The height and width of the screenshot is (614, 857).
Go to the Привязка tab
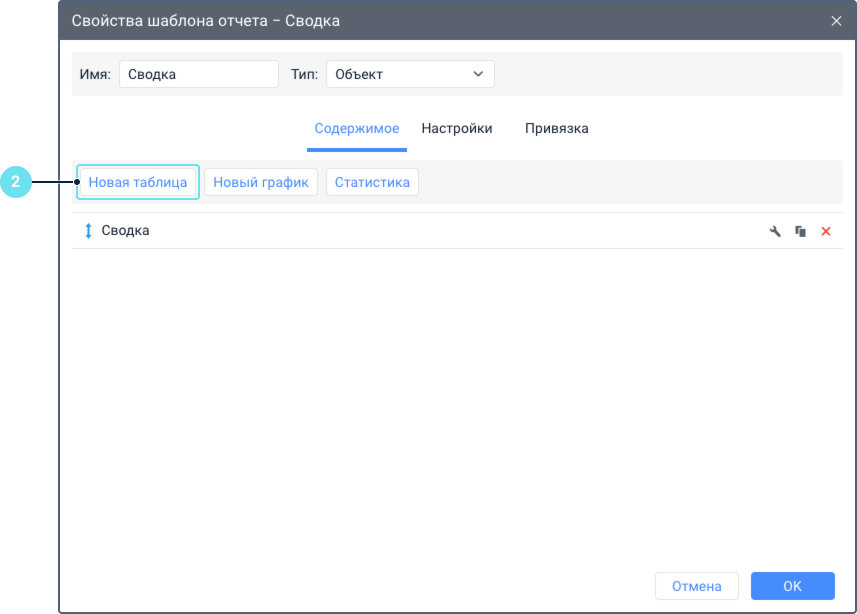point(556,129)
